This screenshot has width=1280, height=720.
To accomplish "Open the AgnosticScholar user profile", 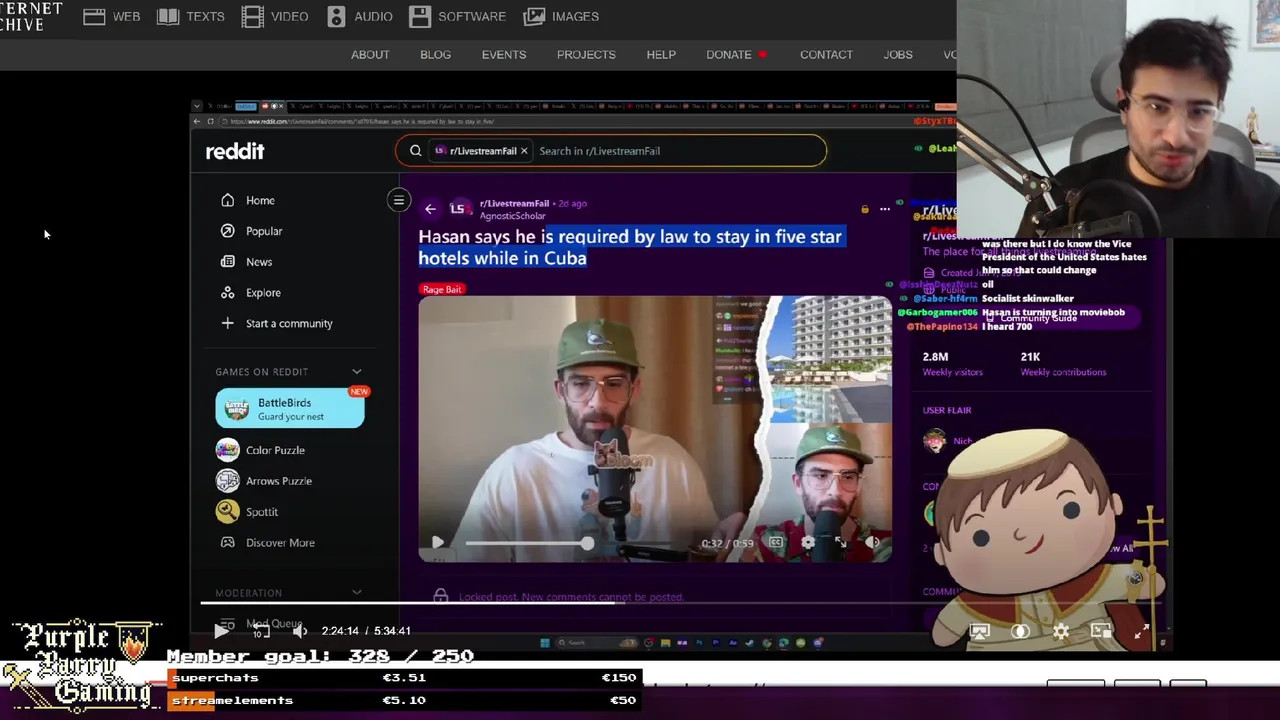I will (512, 216).
